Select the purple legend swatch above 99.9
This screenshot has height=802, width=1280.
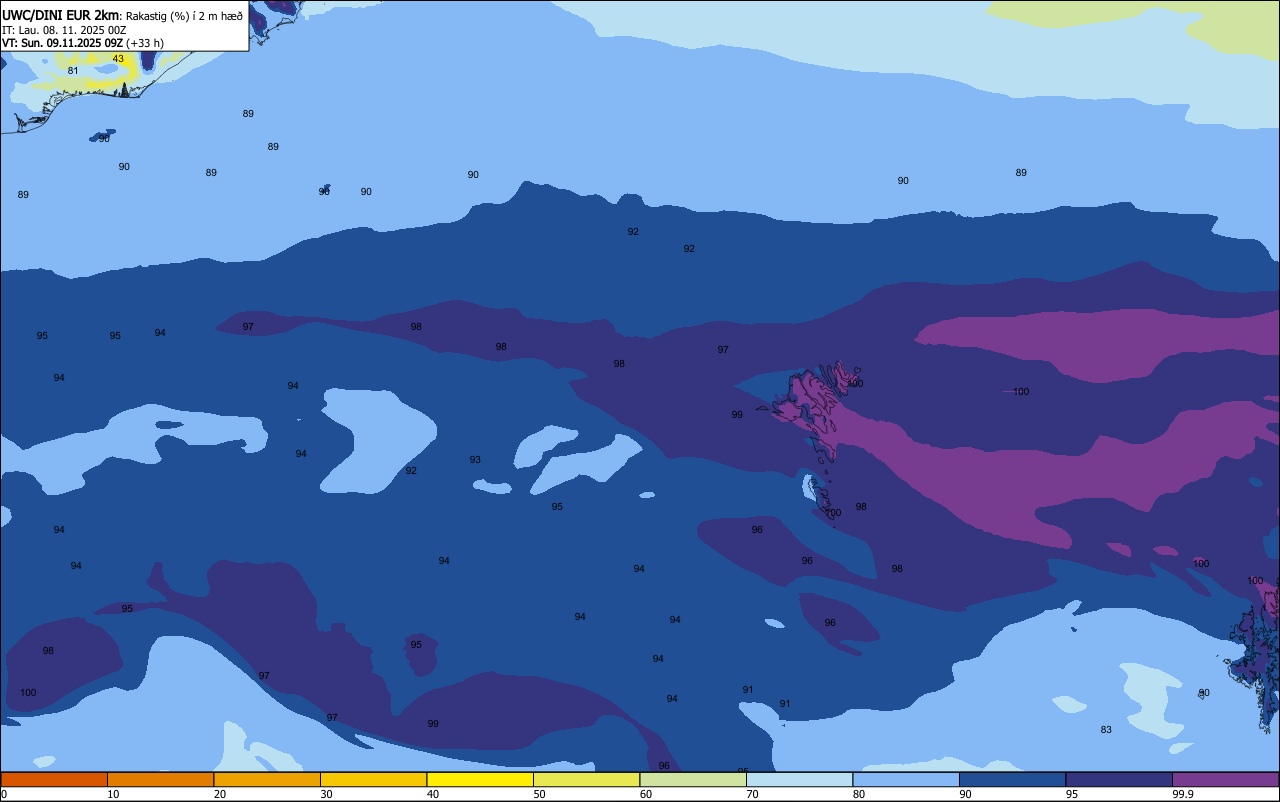click(1225, 779)
